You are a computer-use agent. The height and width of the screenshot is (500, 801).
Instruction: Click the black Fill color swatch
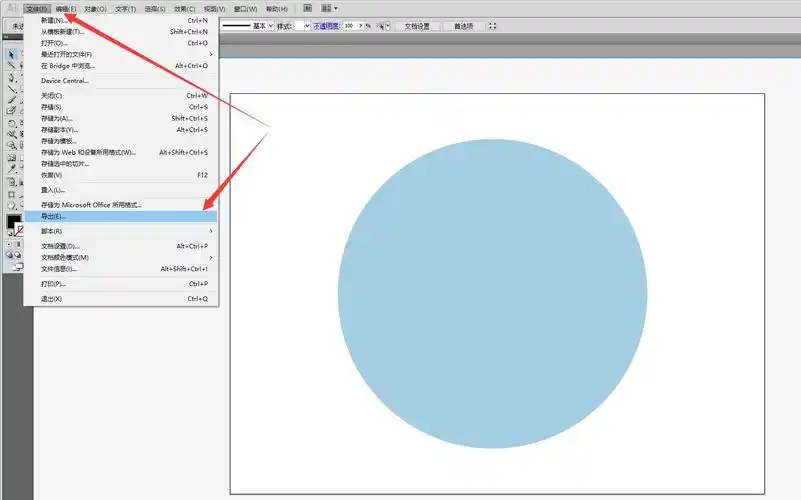13,222
